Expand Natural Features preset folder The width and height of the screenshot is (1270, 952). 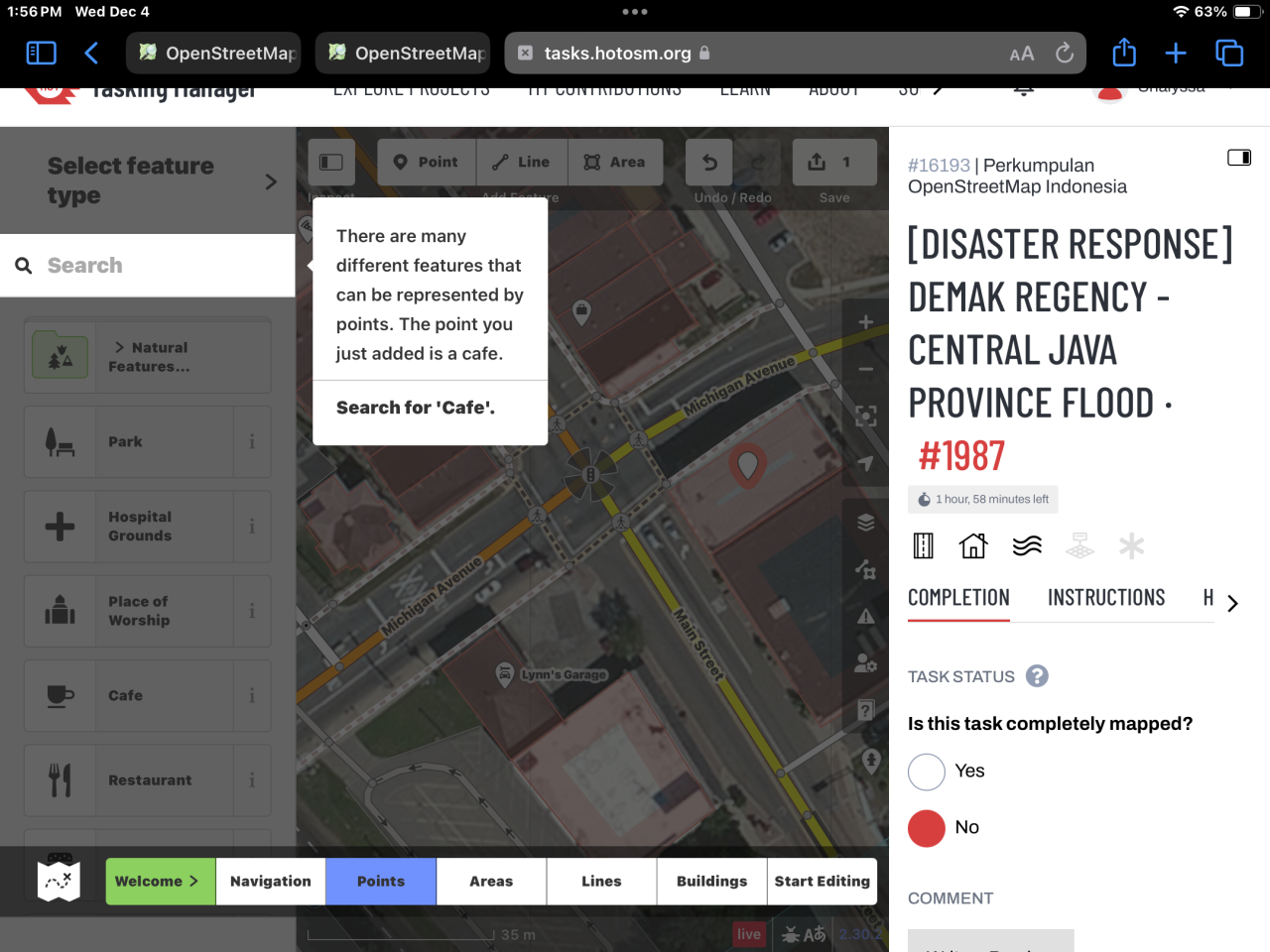pyautogui.click(x=149, y=357)
